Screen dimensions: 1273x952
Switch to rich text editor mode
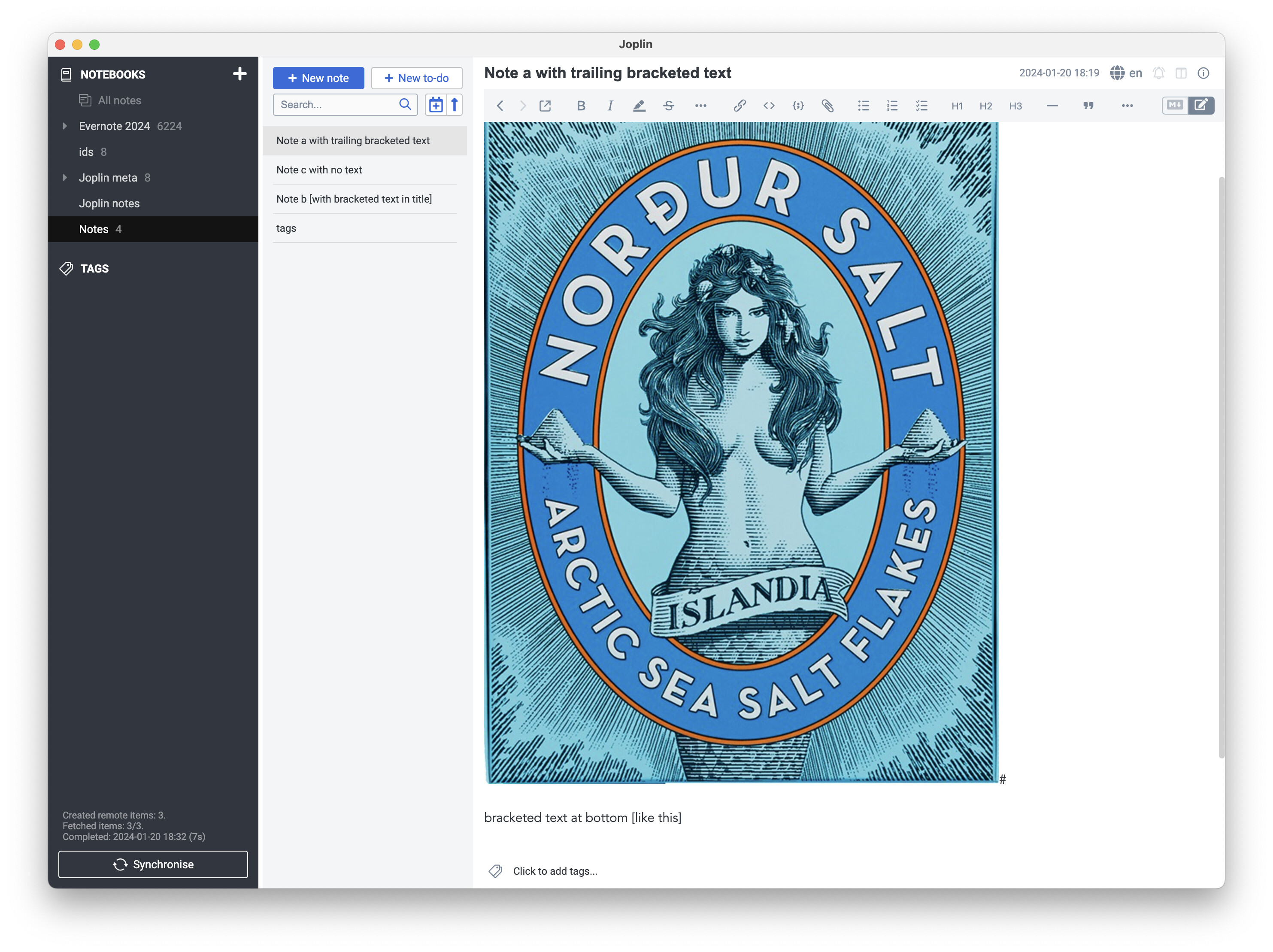point(1202,105)
